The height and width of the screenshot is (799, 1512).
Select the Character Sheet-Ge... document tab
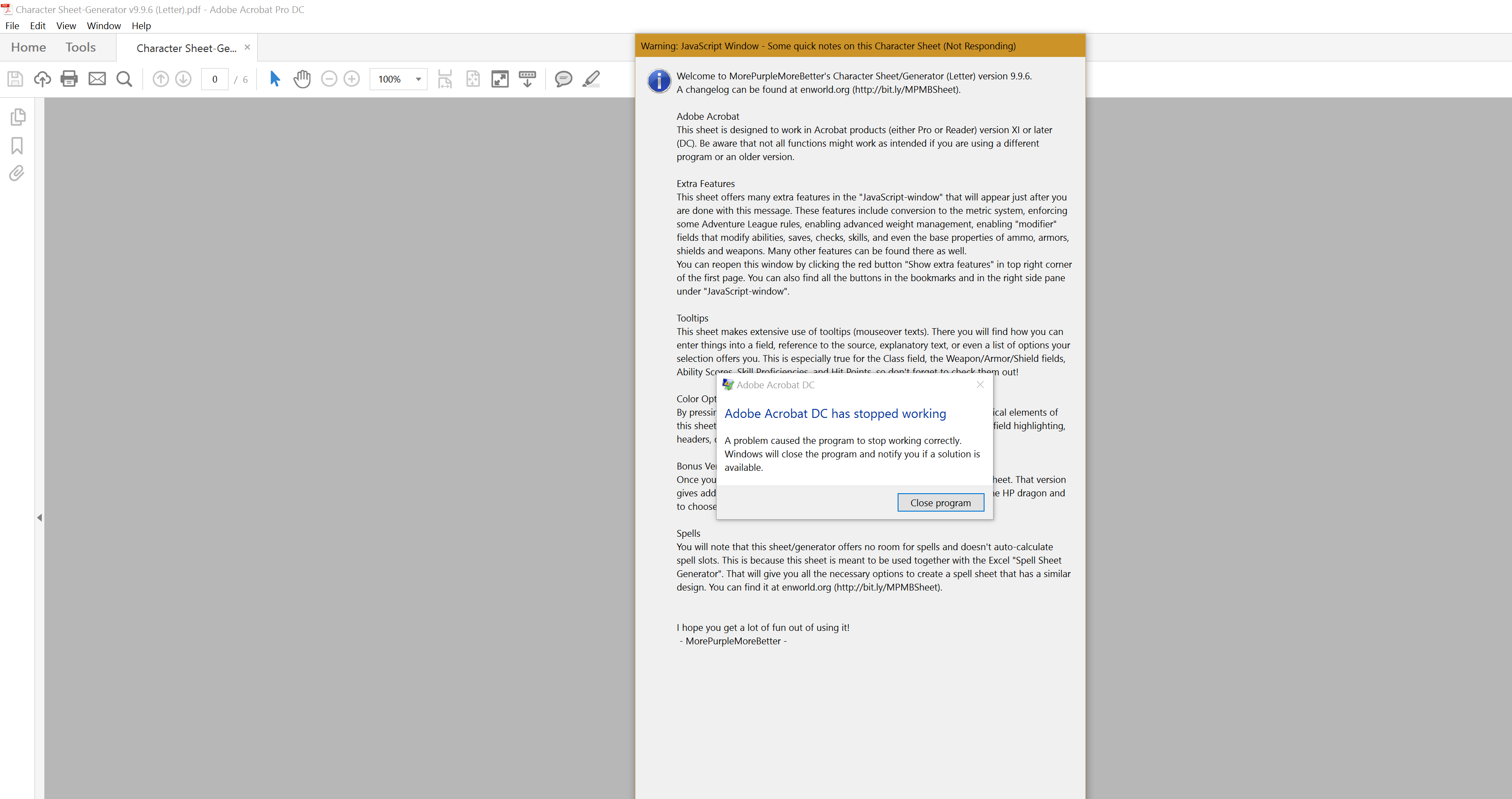pos(187,48)
